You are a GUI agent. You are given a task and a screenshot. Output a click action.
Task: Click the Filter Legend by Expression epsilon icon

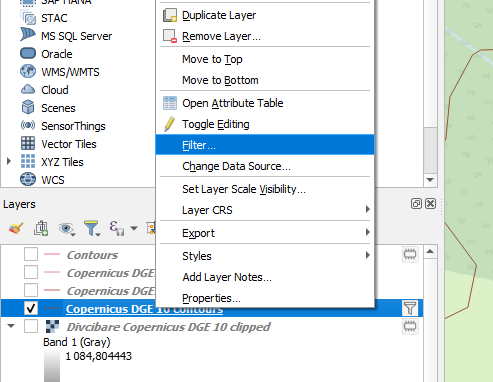(x=117, y=228)
